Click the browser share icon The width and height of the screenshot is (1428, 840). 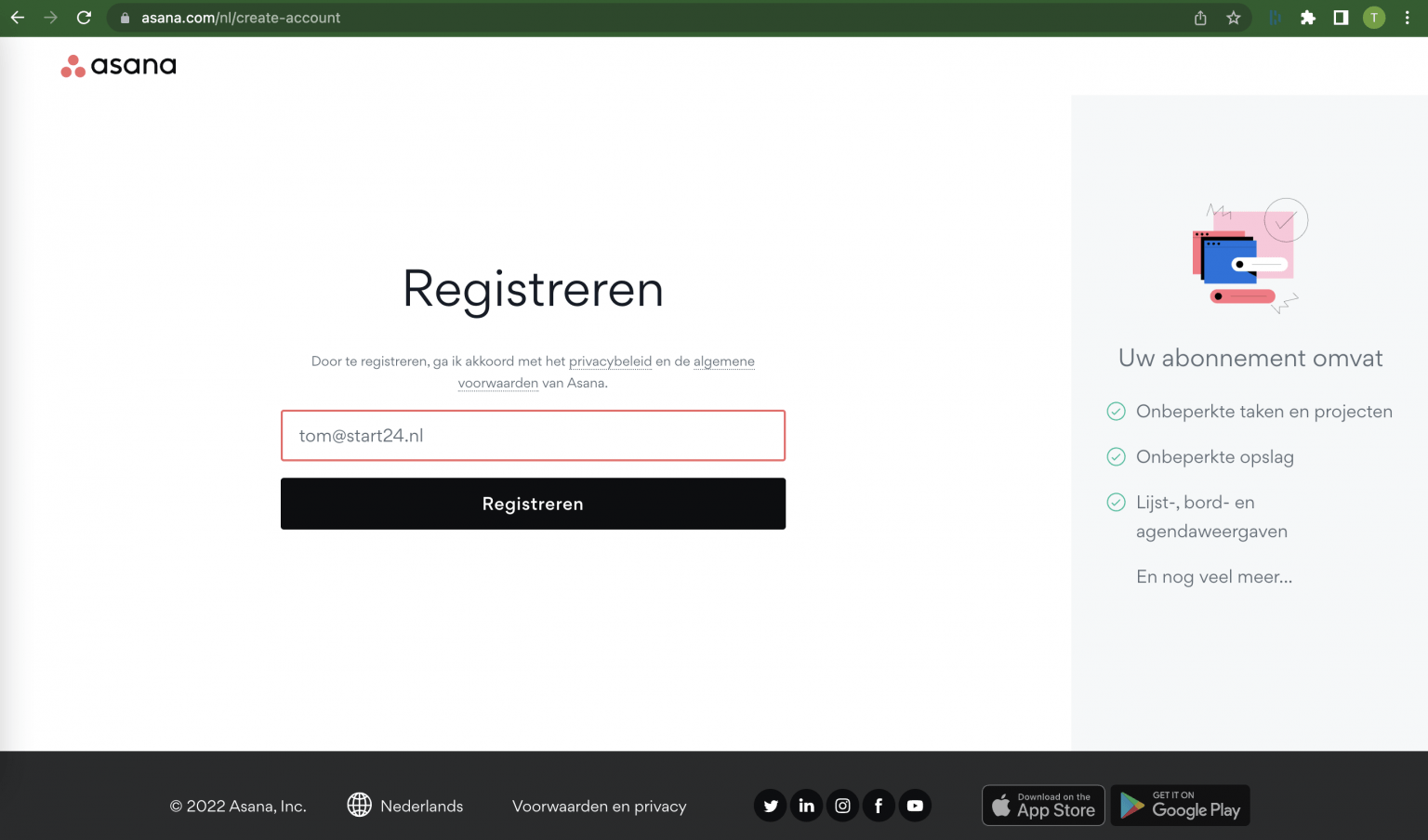[1199, 17]
